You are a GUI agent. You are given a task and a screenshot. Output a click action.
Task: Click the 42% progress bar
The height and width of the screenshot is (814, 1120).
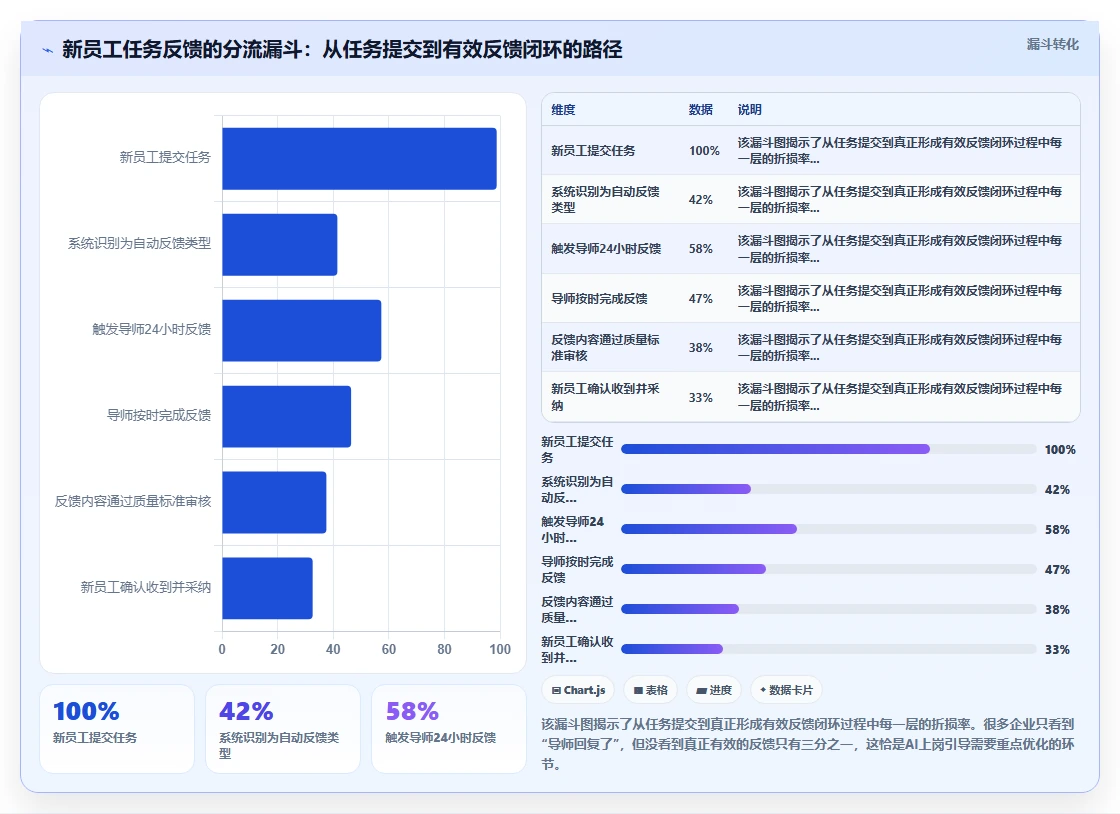pos(829,489)
